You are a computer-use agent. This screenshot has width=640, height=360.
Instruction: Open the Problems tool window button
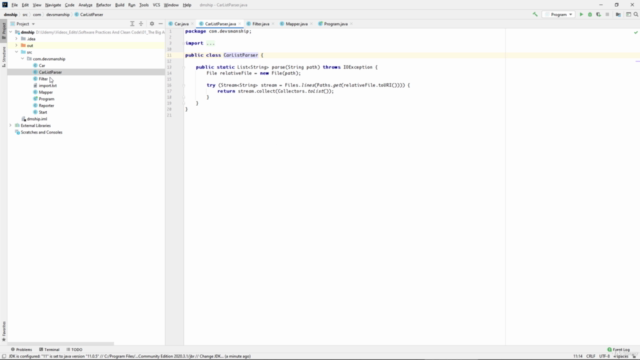click(x=22, y=349)
